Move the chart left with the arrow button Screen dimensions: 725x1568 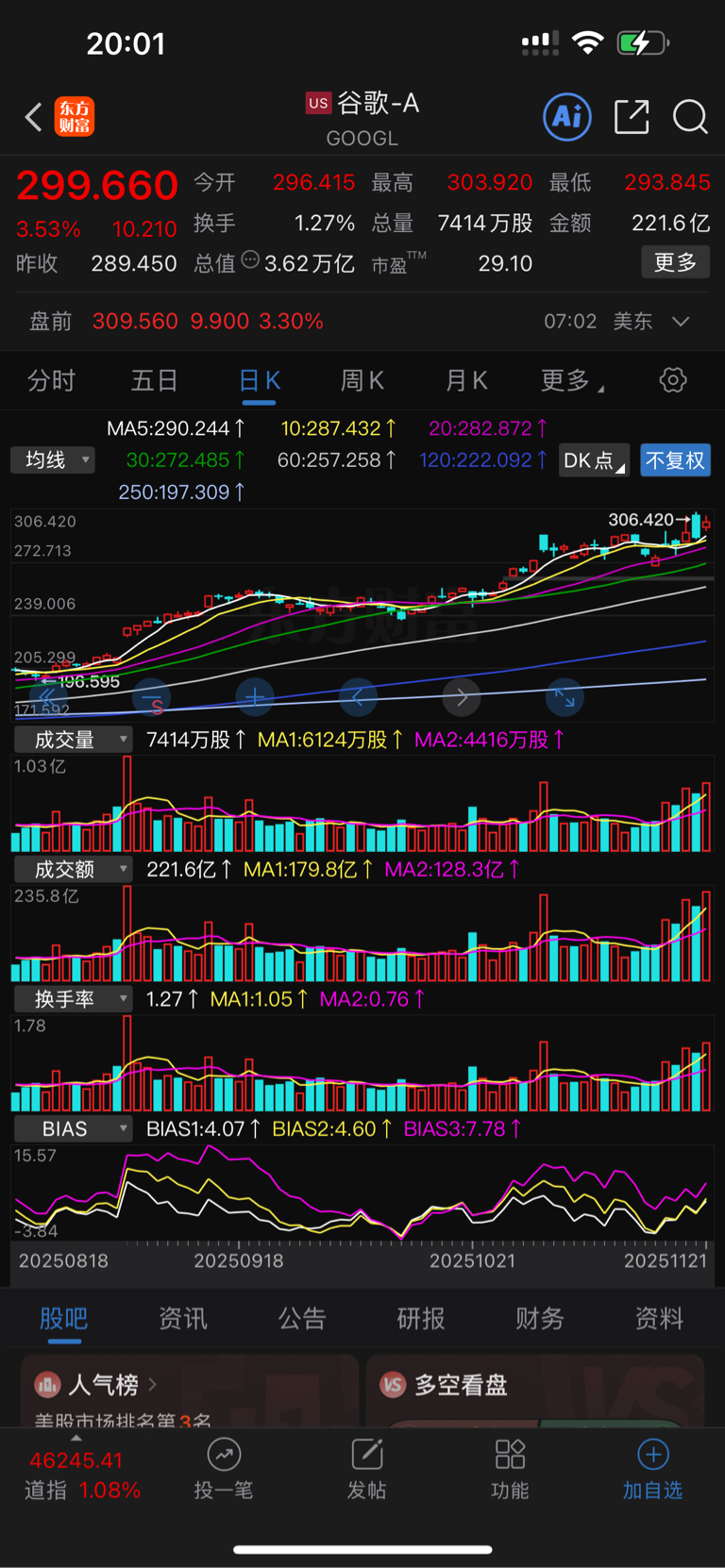point(358,697)
